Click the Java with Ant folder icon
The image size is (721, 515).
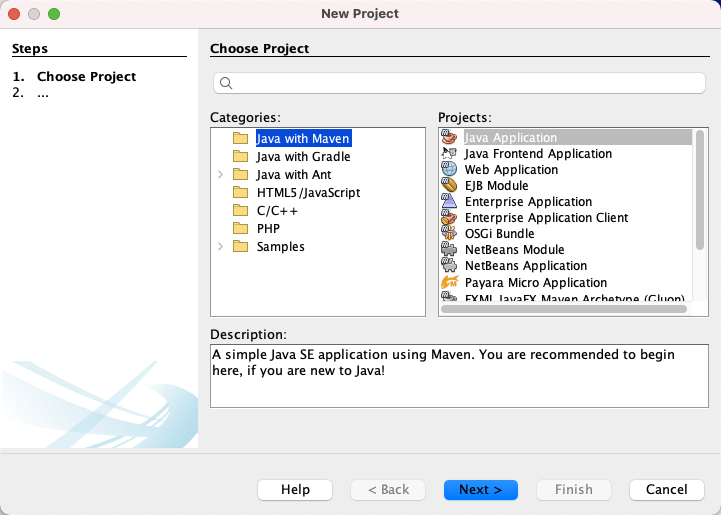click(240, 174)
